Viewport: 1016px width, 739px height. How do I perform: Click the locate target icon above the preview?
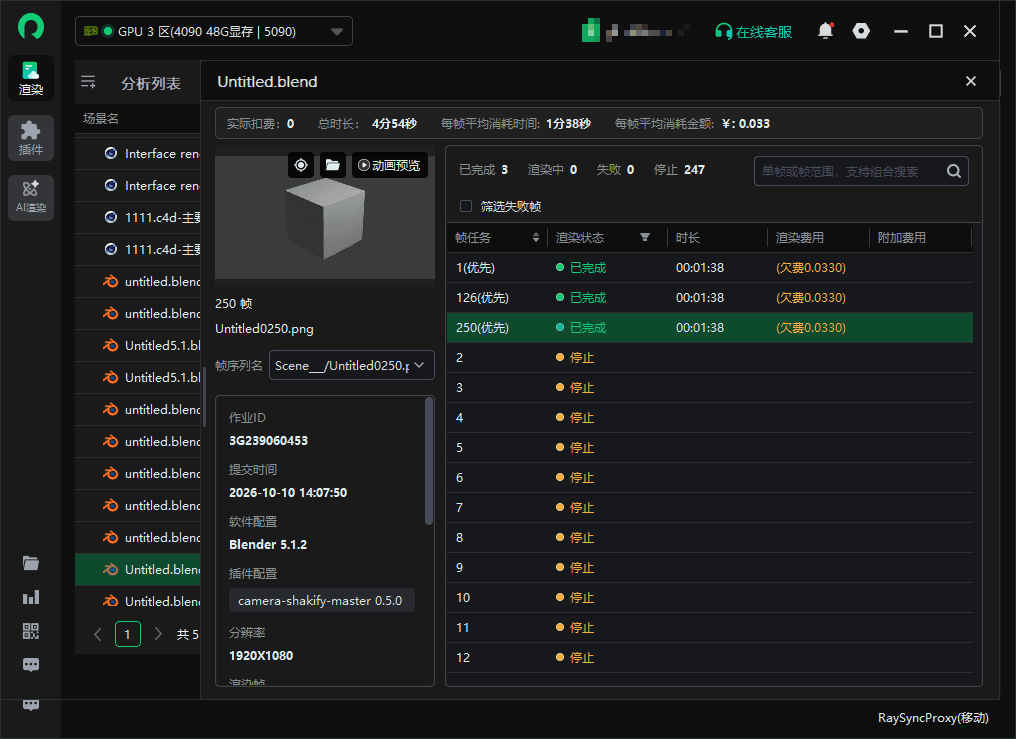click(301, 165)
